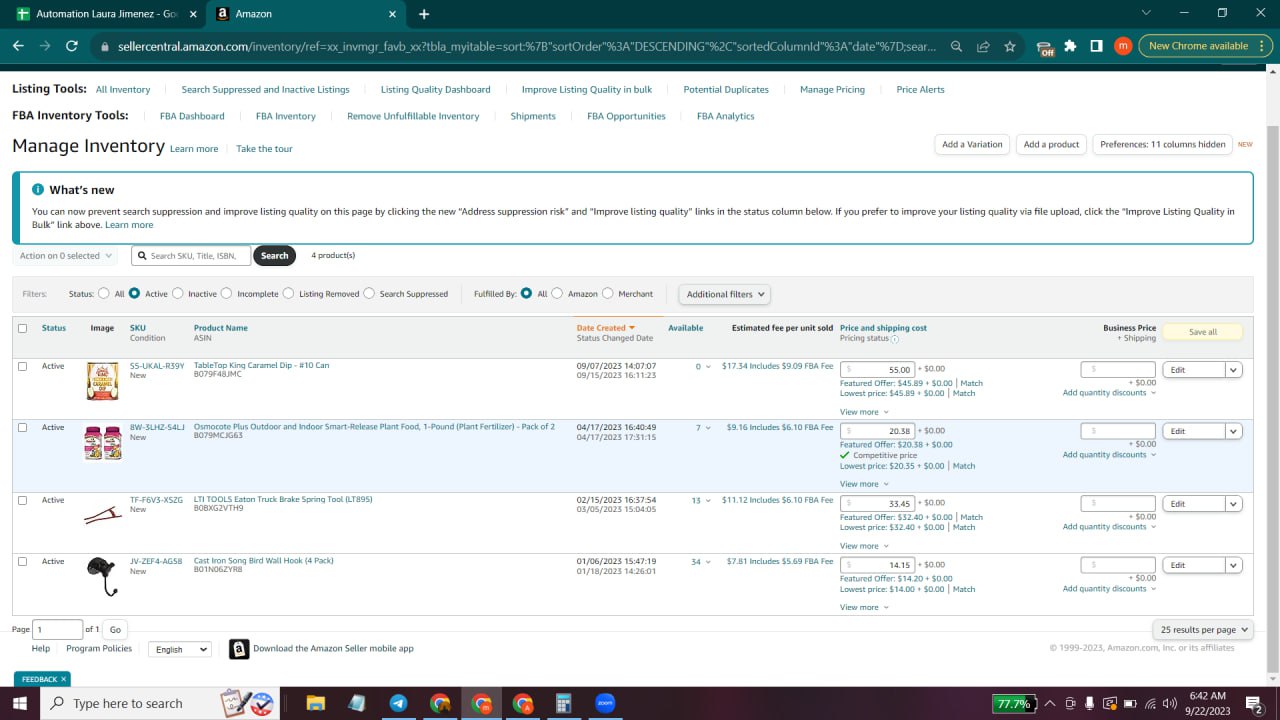Click the tab search chevron in title bar
The height and width of the screenshot is (720, 1280).
1145,13
